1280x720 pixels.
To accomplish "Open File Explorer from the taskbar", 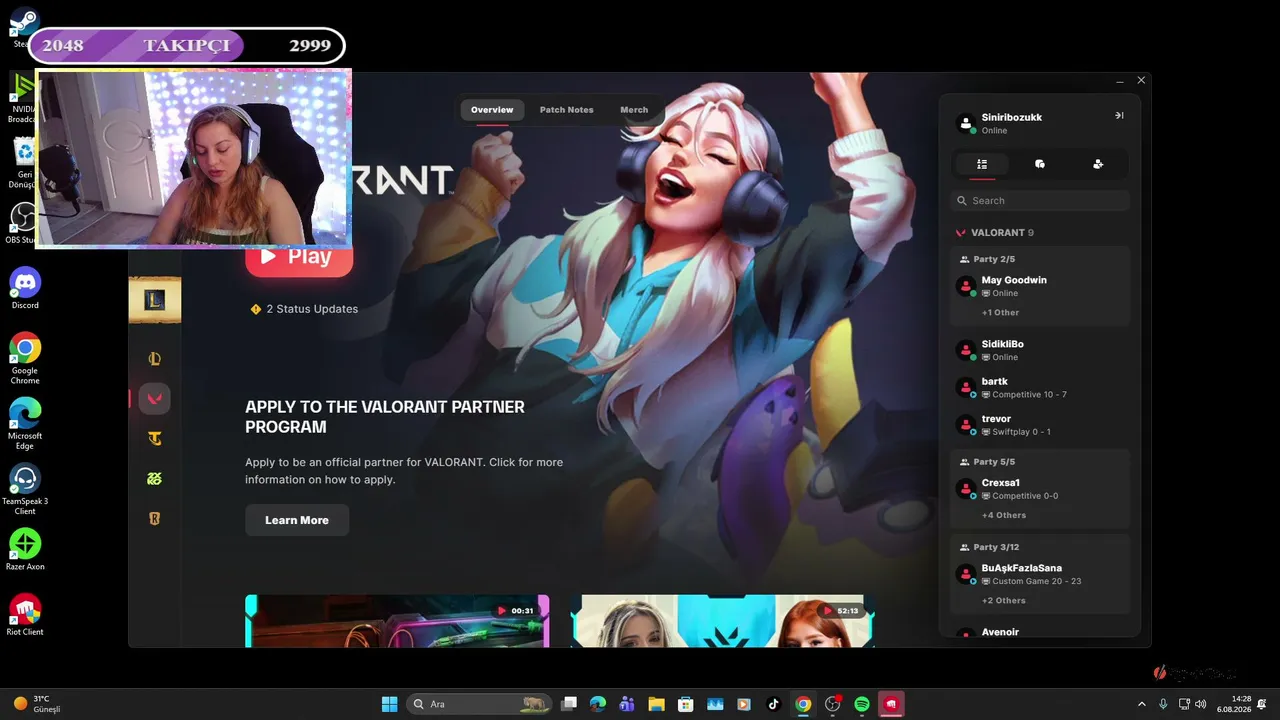I will pos(656,704).
